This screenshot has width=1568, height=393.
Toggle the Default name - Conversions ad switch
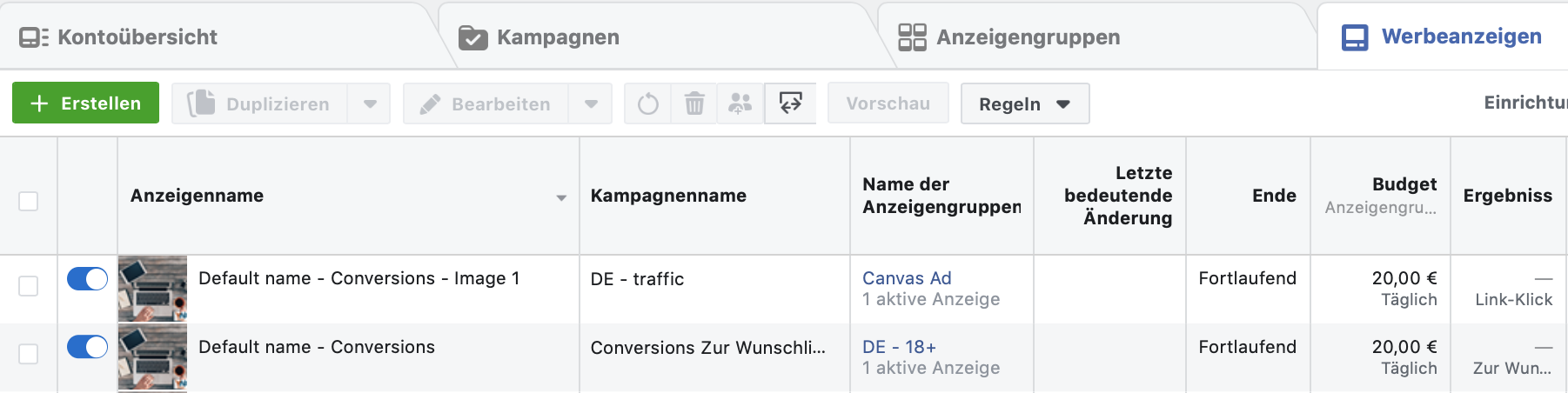point(87,347)
